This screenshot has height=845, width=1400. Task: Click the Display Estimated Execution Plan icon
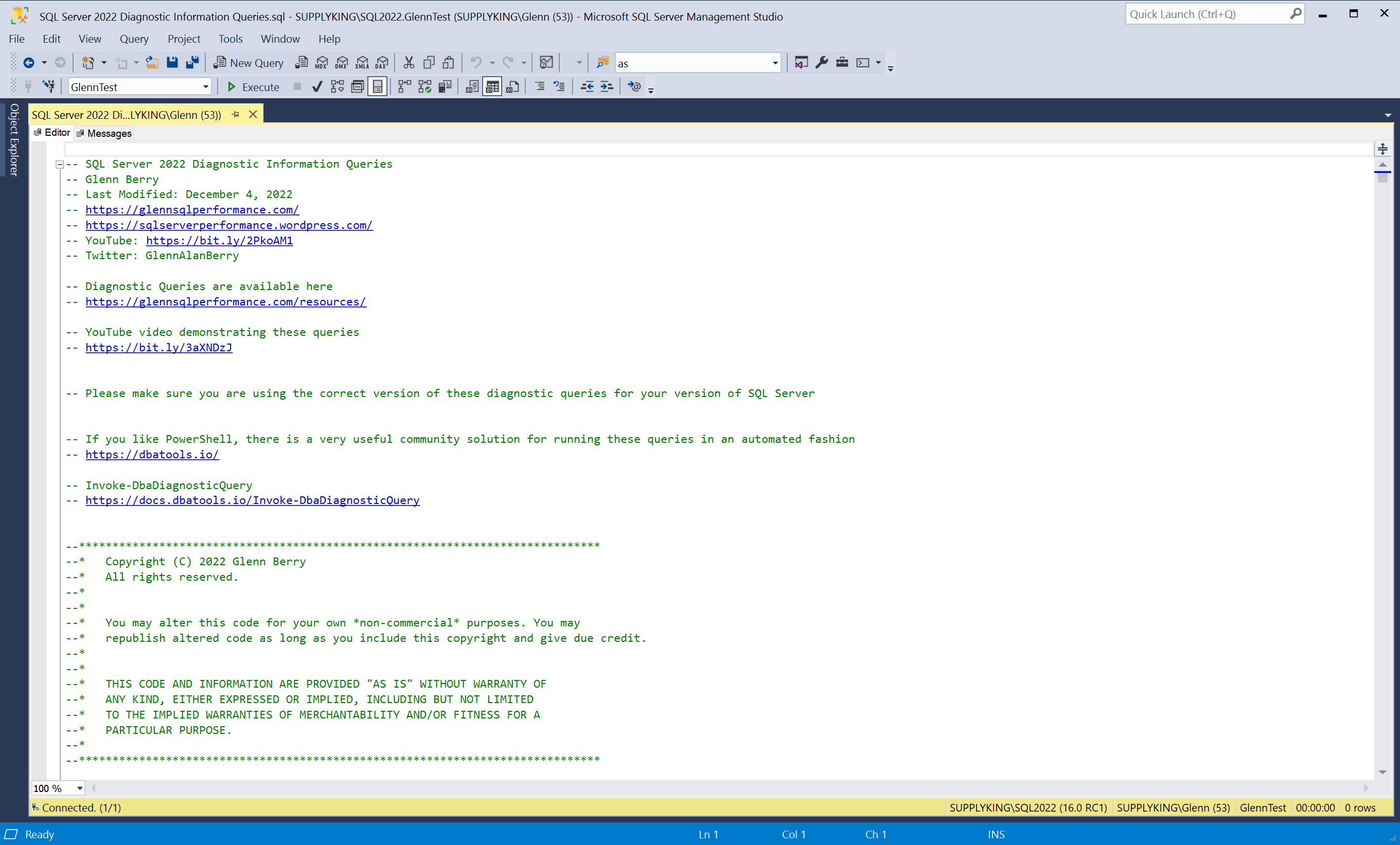click(338, 87)
